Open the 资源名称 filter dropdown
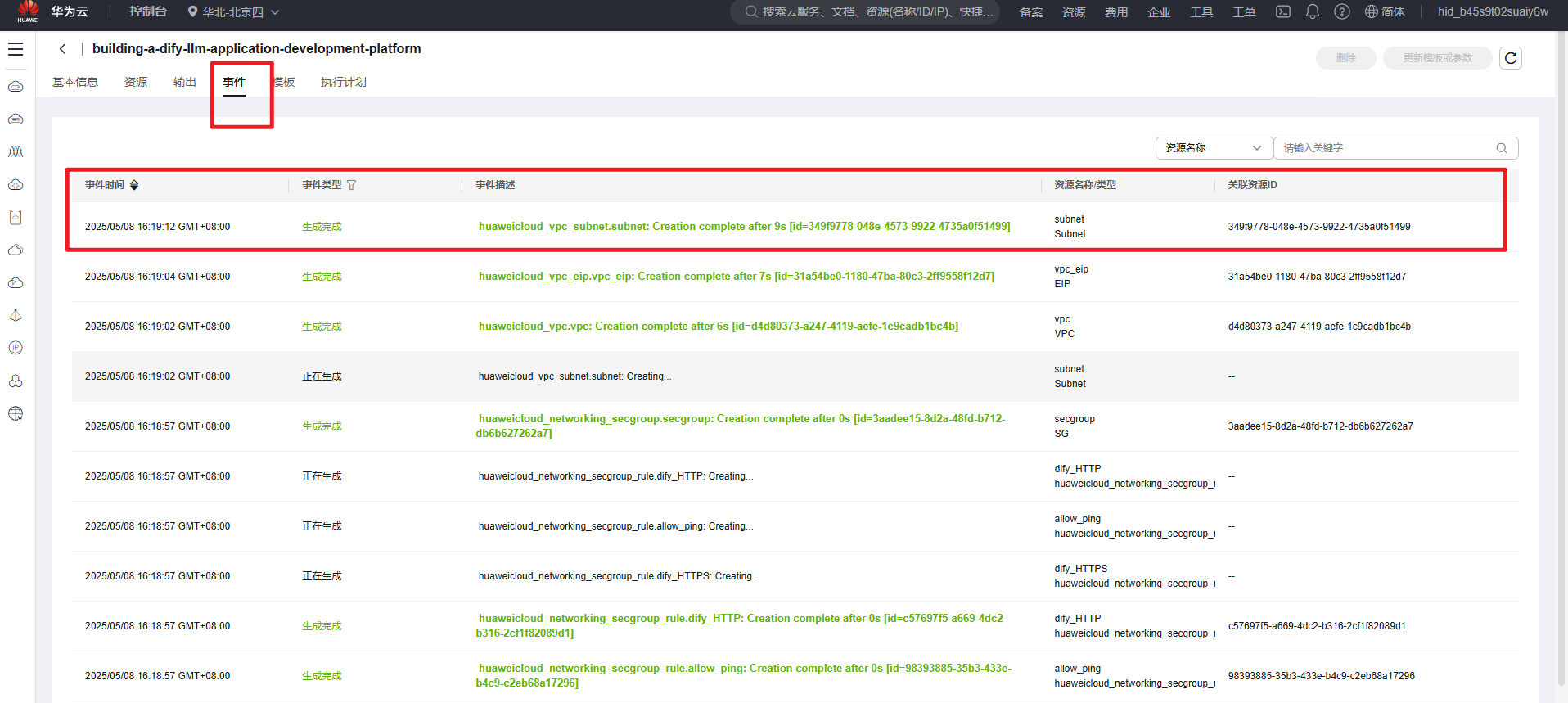Screen dimensions: 1568x703 point(1214,148)
